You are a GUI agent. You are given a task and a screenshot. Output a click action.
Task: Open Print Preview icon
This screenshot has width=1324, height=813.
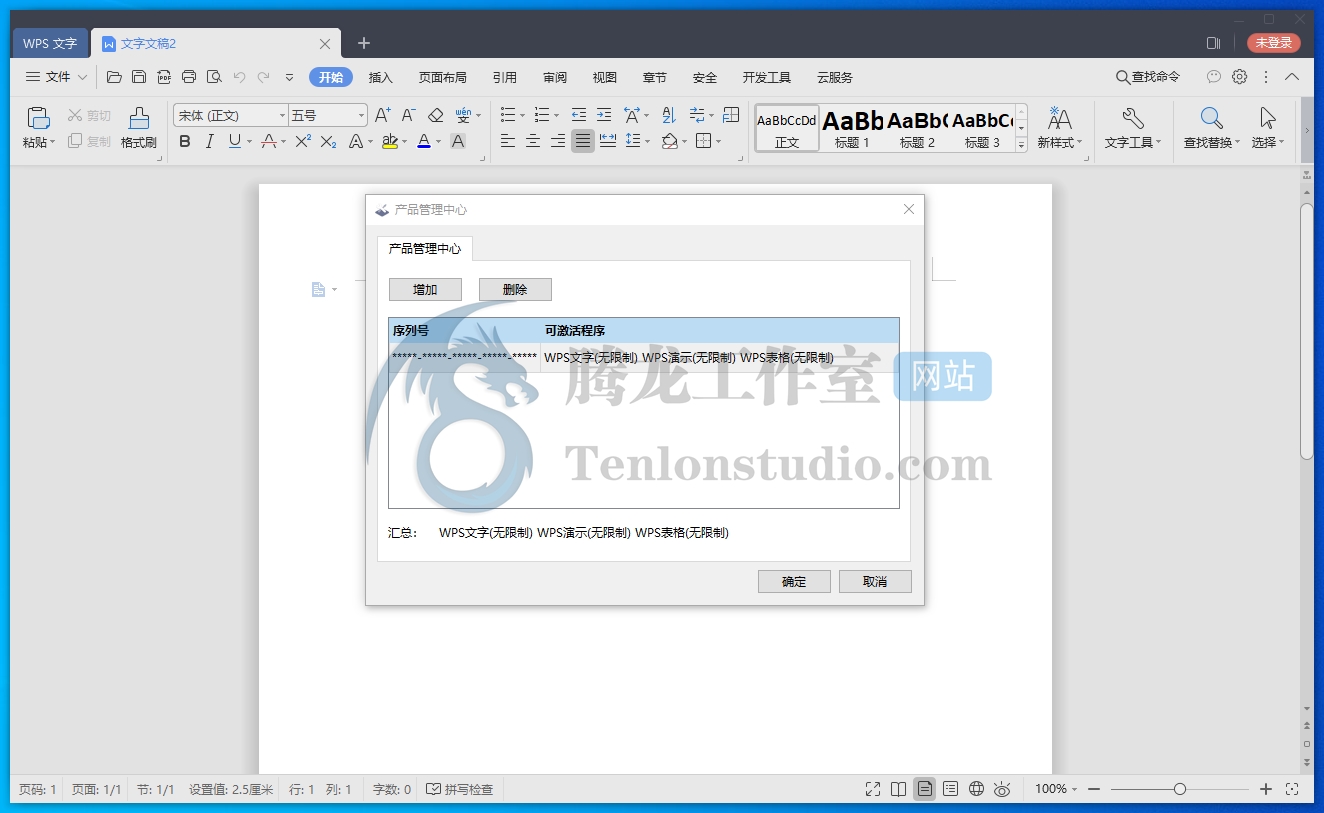tap(214, 77)
